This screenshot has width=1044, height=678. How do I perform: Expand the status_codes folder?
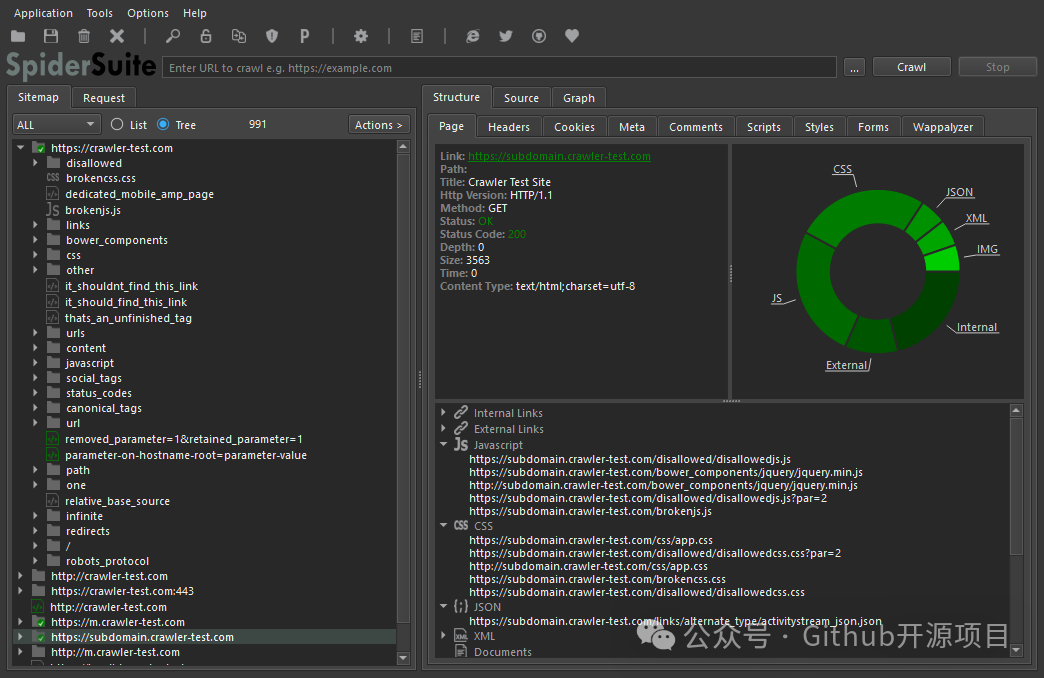point(35,393)
